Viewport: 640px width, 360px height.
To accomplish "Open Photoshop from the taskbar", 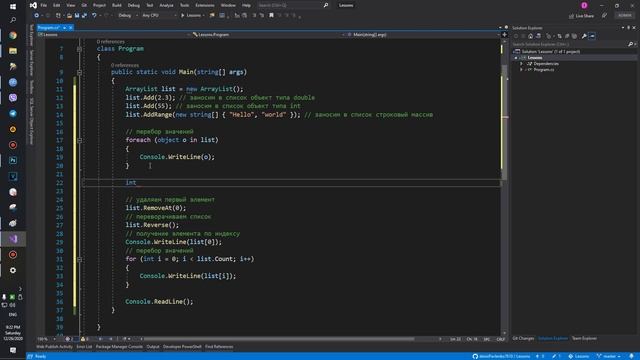I will click(13, 160).
